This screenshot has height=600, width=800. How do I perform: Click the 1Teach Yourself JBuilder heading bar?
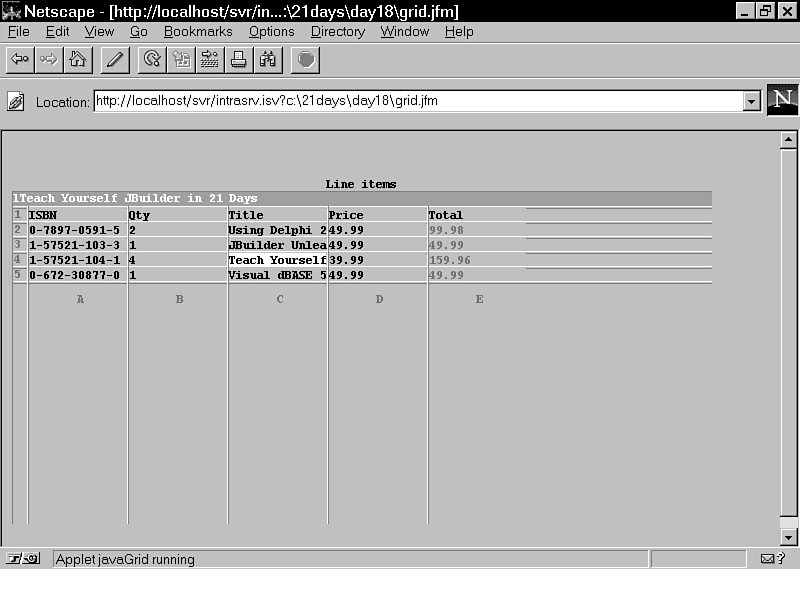pos(362,198)
